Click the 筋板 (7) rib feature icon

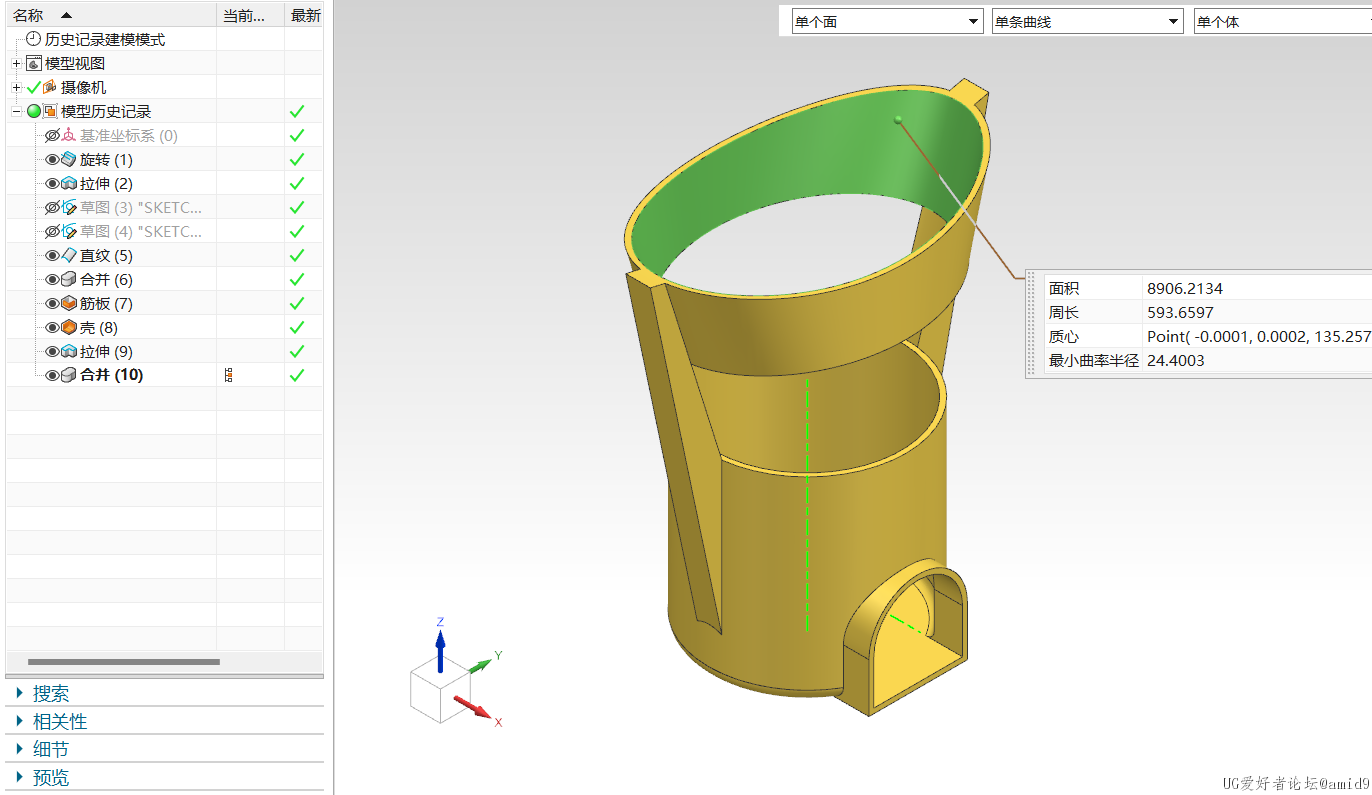(69, 303)
